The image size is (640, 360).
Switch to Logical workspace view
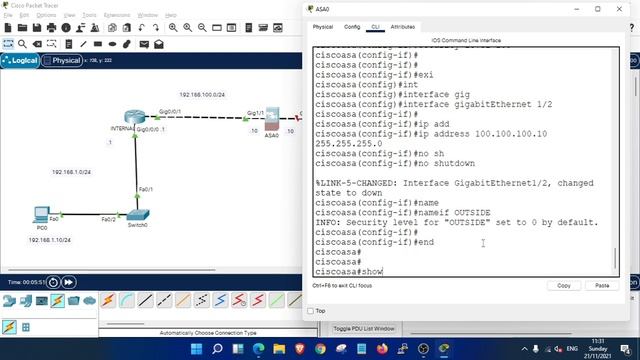tap(20, 60)
